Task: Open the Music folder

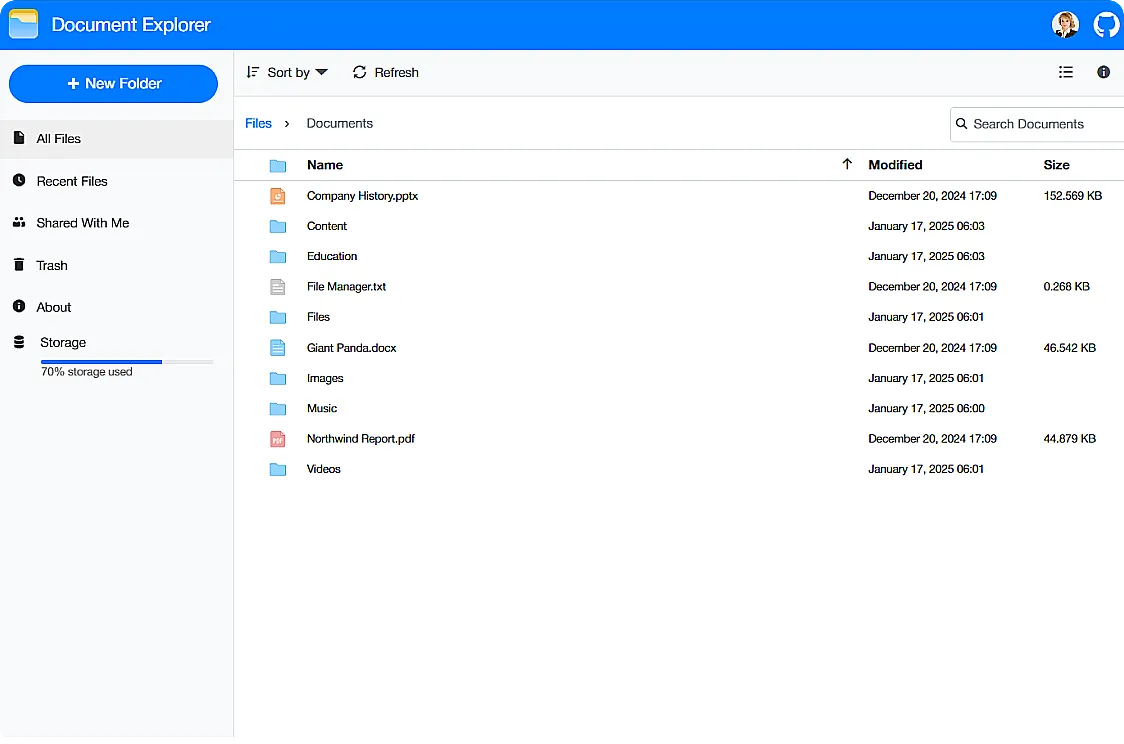Action: coord(321,408)
